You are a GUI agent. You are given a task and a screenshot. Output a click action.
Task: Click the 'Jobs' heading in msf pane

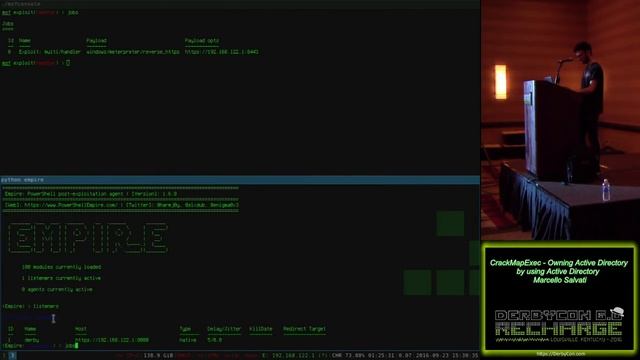pyautogui.click(x=8, y=24)
